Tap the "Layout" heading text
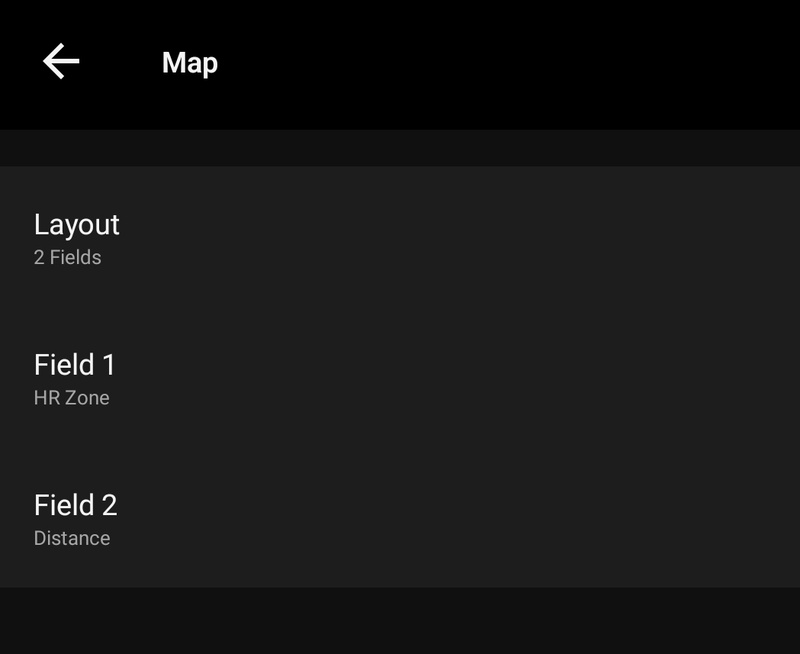Image resolution: width=800 pixels, height=654 pixels. pyautogui.click(x=77, y=224)
